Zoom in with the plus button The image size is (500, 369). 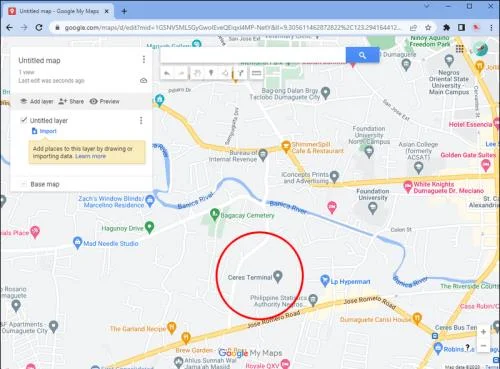pos(483,332)
